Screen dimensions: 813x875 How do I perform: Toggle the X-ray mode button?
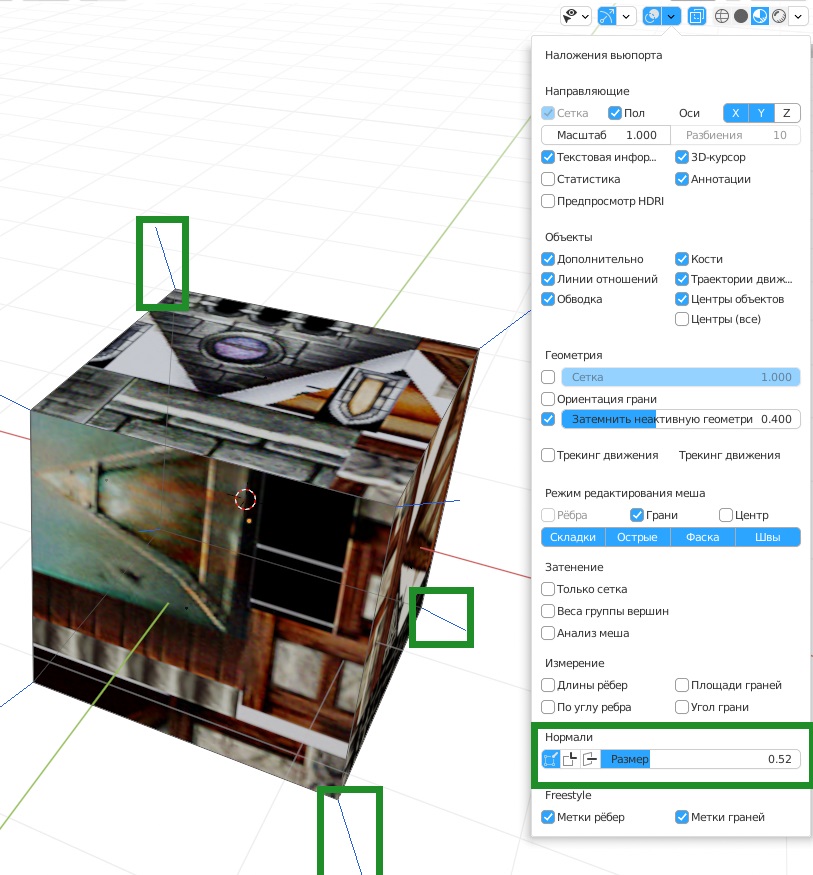(x=696, y=16)
